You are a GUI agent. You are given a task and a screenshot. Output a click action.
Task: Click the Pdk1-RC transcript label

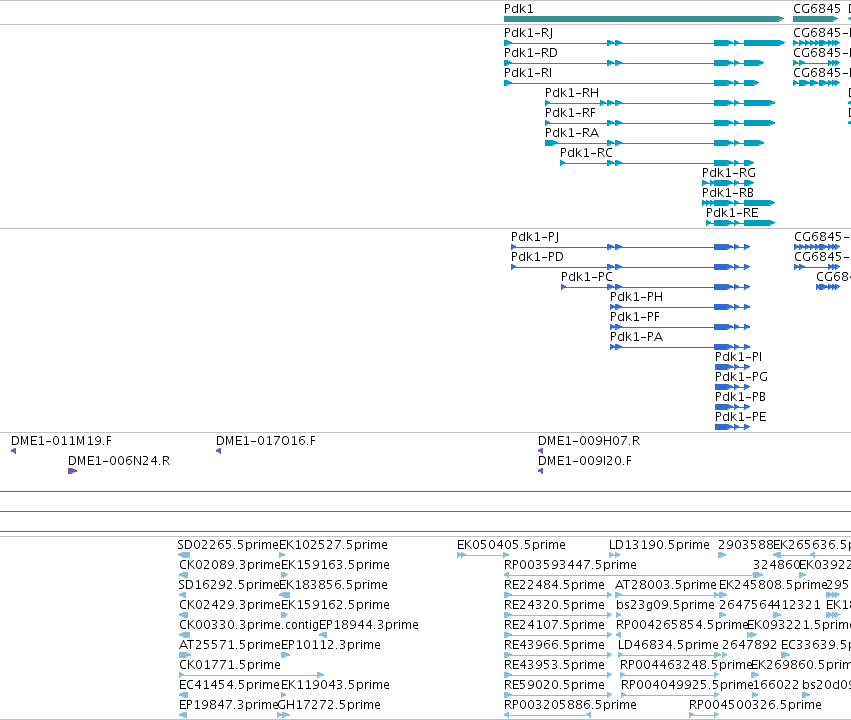tap(586, 153)
